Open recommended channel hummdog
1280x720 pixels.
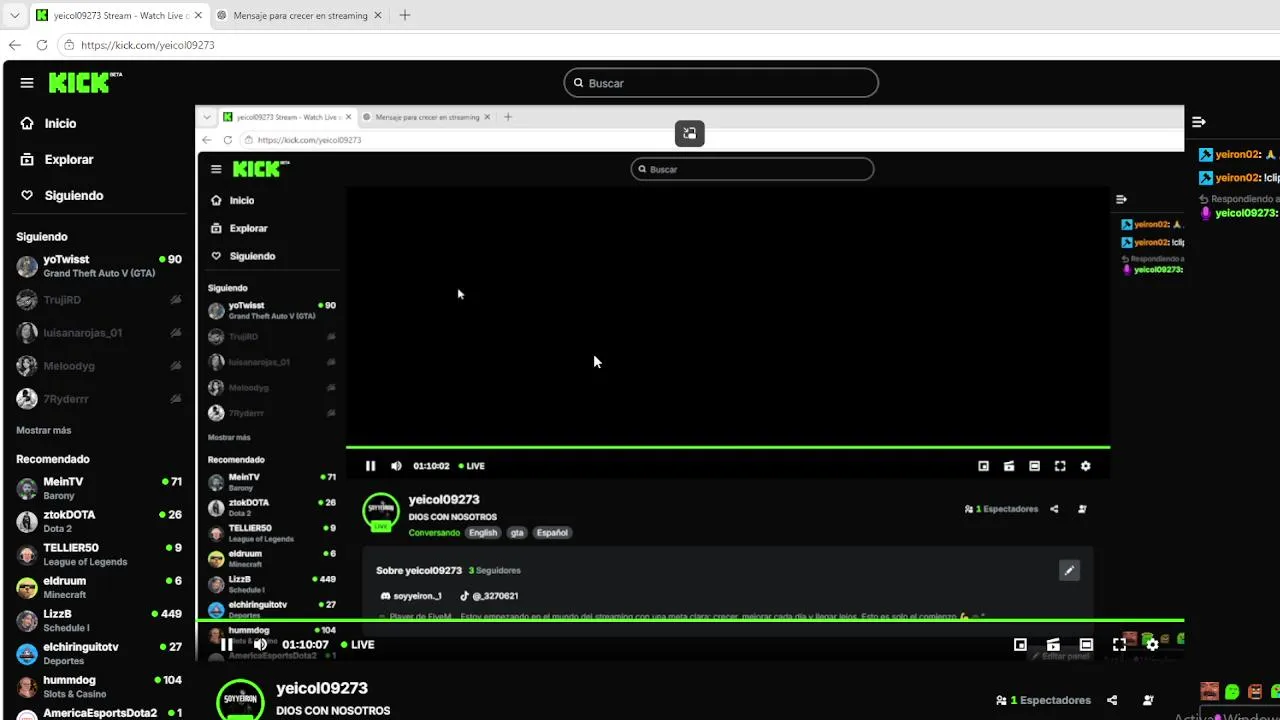[x=97, y=686]
